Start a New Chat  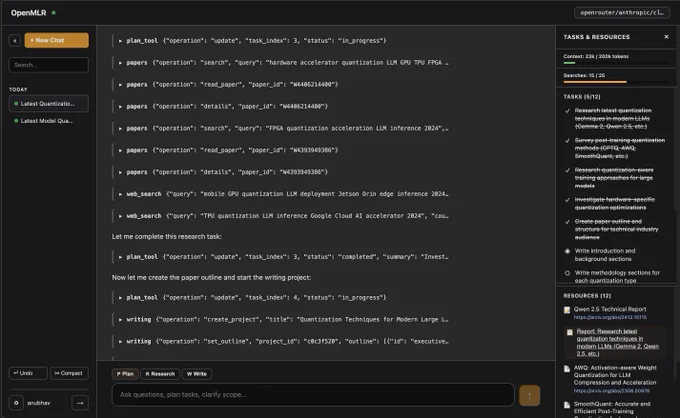(x=57, y=40)
